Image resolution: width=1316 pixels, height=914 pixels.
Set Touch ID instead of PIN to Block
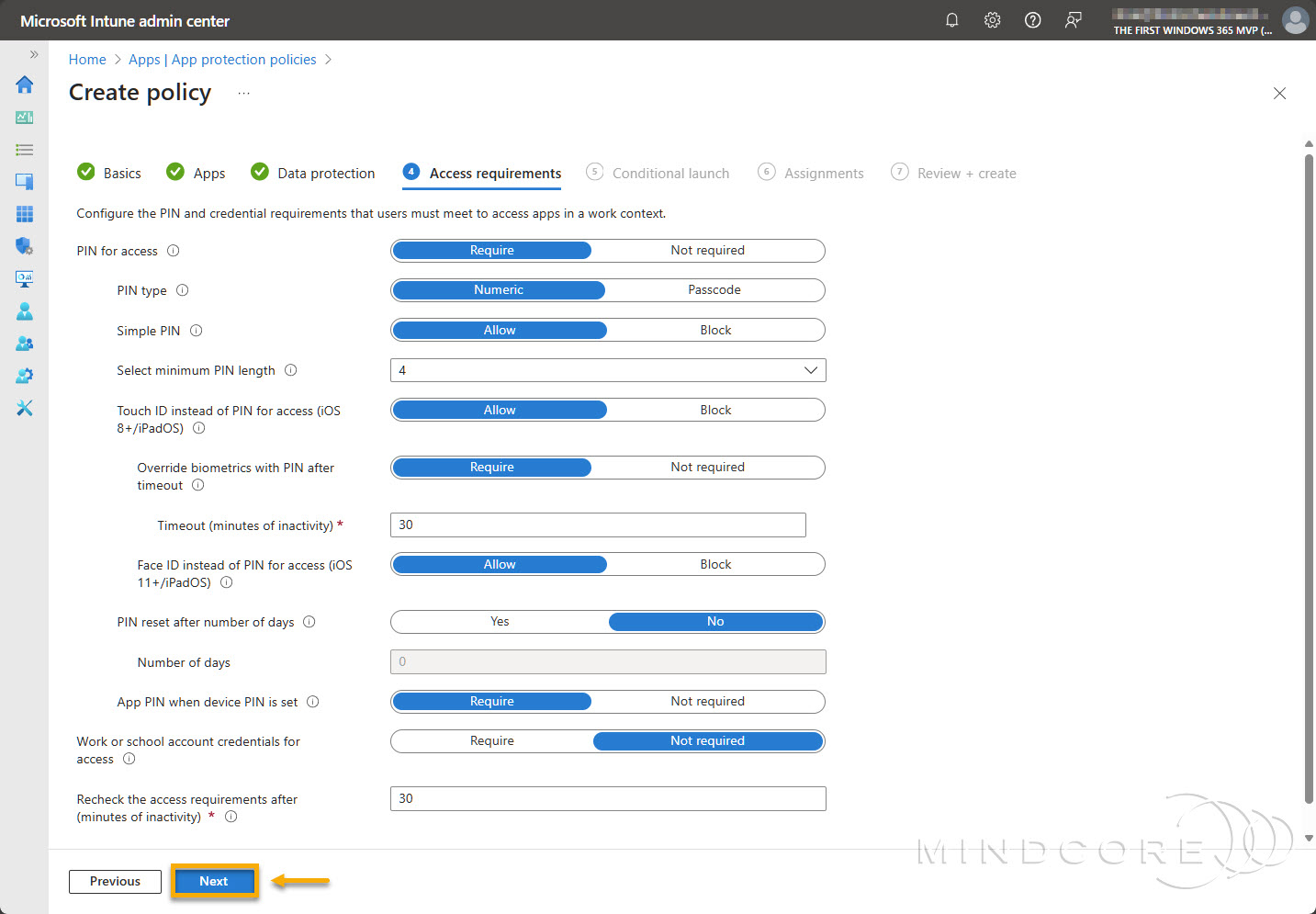pyautogui.click(x=715, y=410)
